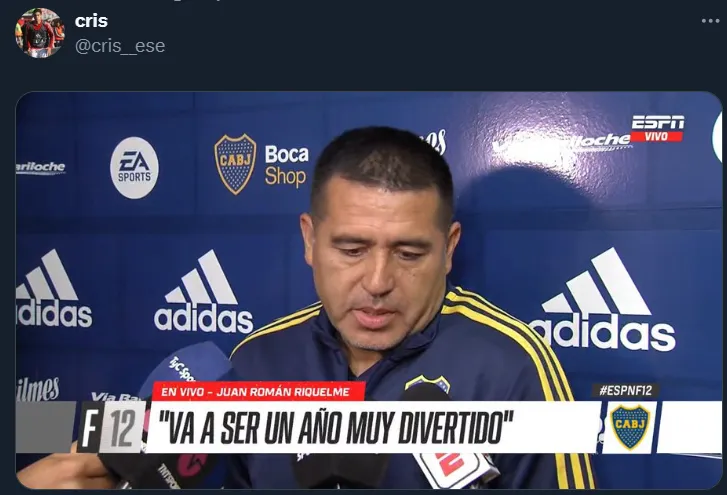Click the large adidas logo on the right
The height and width of the screenshot is (495, 727).
coord(605,299)
